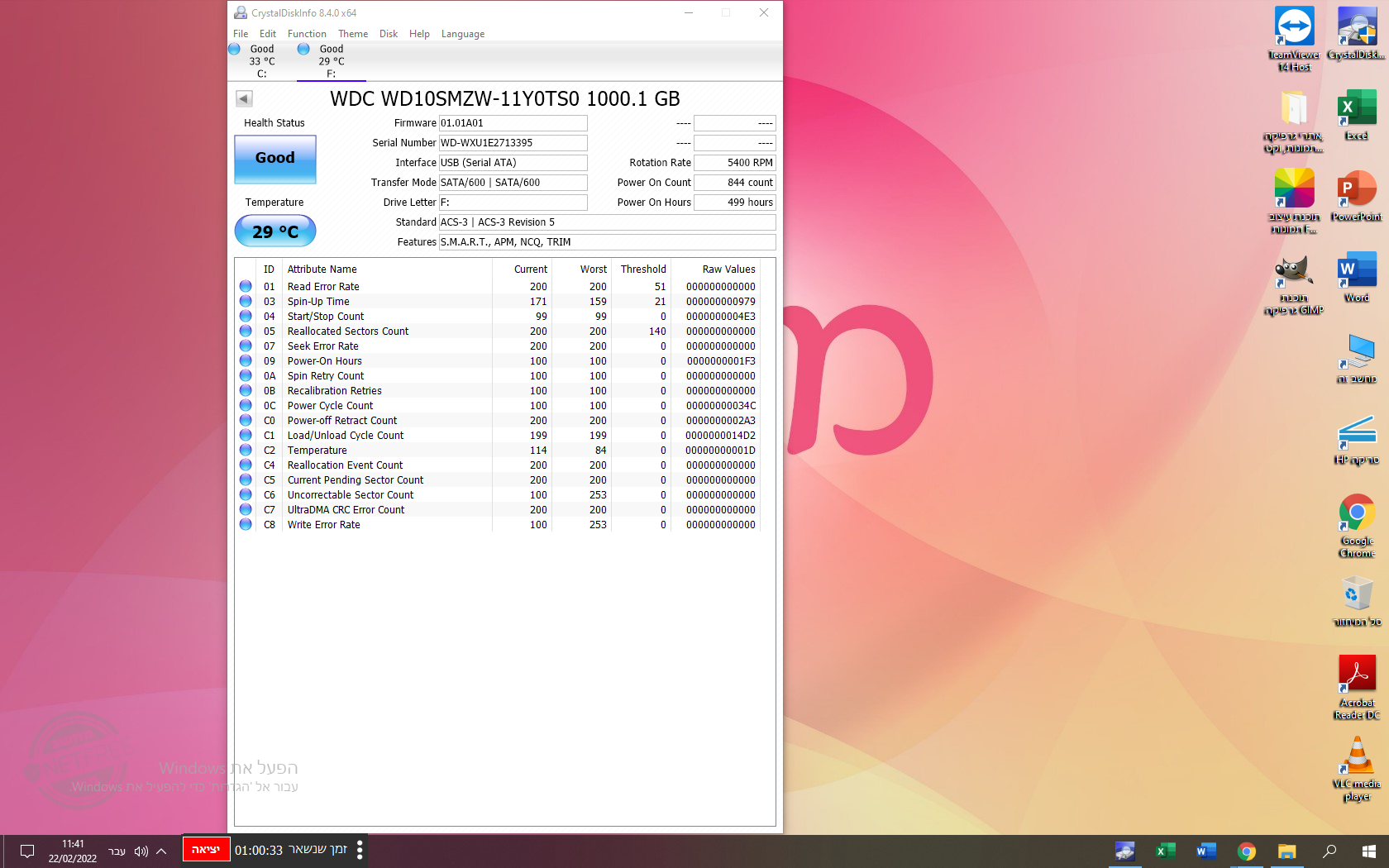Click the Standard field ACS-3
This screenshot has width=1389, height=868.
click(607, 222)
